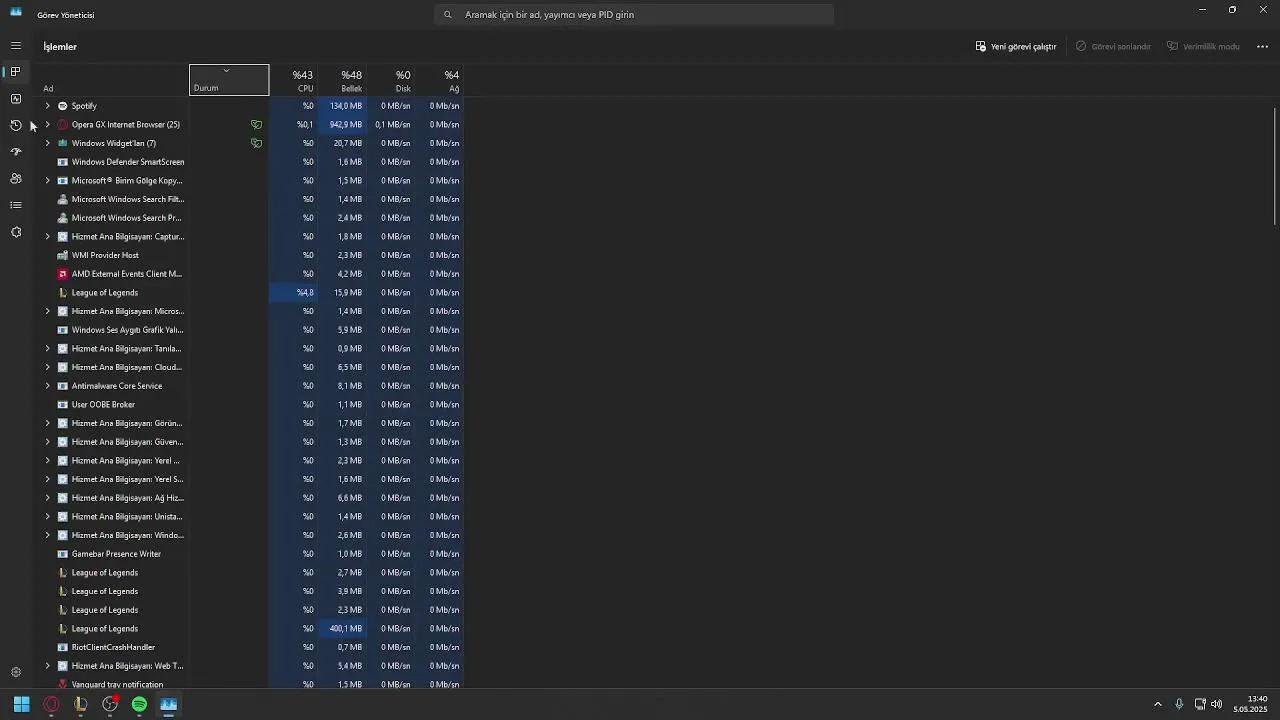Expand Hizmet Ana Bilgisayar: Web T... entry
Screen dimensions: 1280x720
[47, 666]
